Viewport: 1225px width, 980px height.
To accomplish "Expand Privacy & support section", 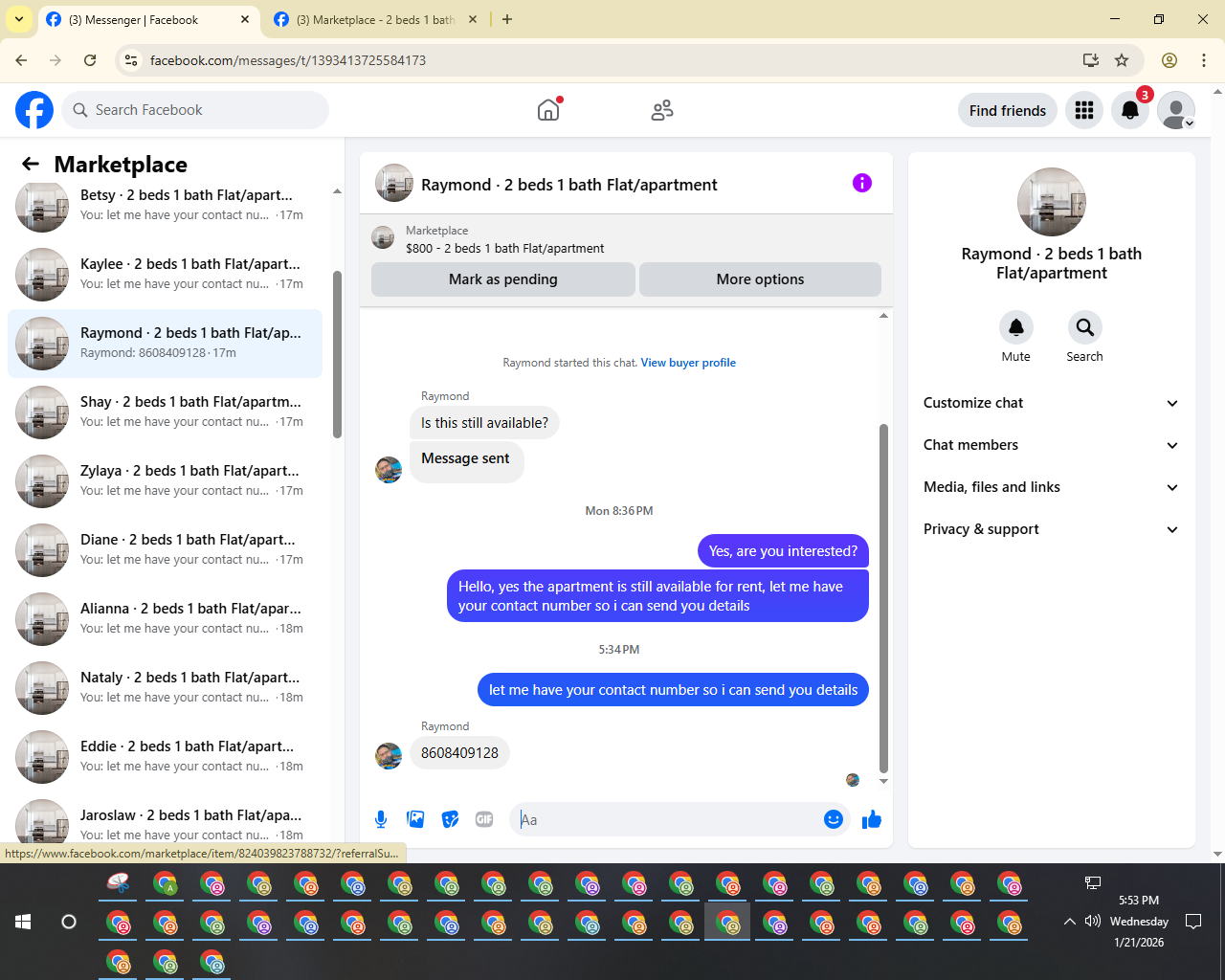I will [x=1052, y=529].
